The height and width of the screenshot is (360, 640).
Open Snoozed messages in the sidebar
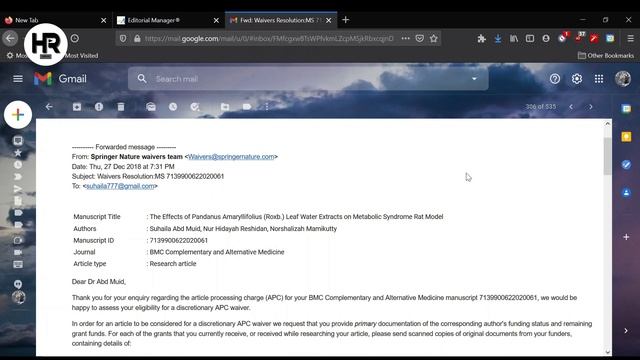18,165
